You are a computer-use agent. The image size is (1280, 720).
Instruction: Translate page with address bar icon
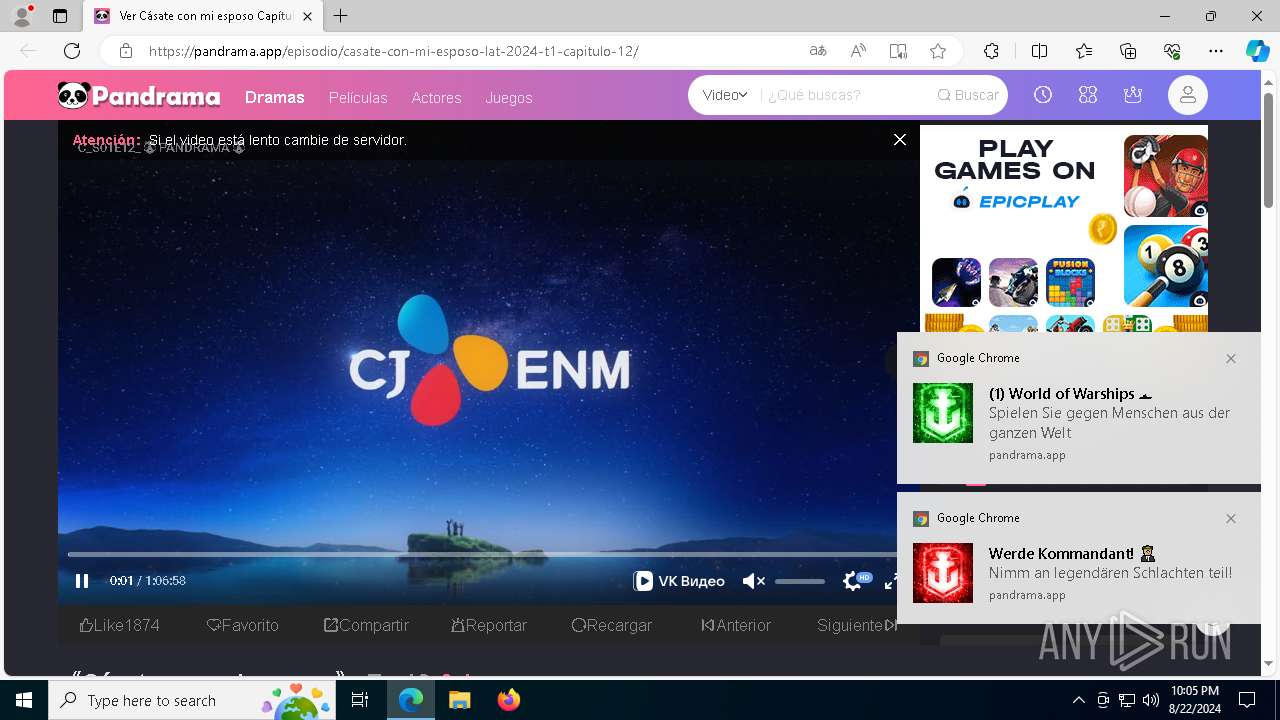click(818, 51)
